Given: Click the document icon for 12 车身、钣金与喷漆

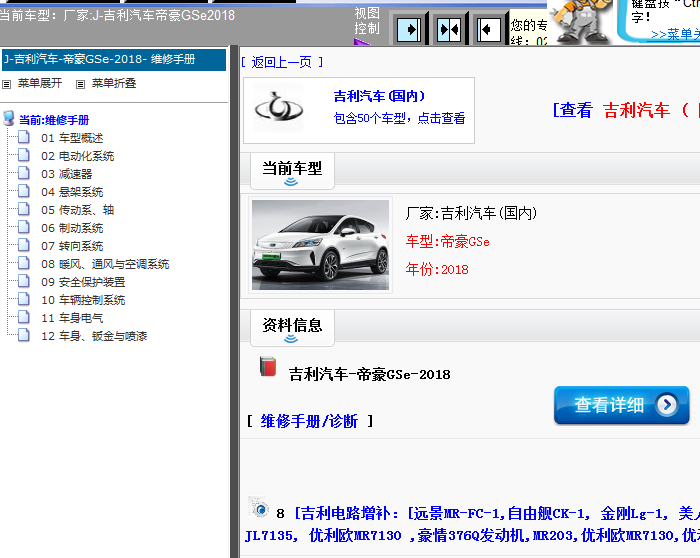Looking at the screenshot, I should click(x=24, y=335).
